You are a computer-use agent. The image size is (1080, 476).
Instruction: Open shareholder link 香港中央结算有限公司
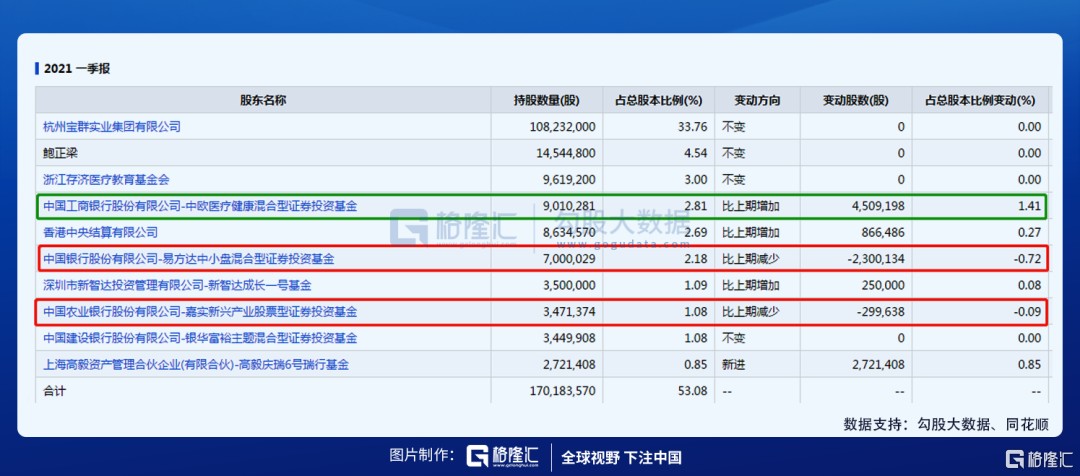tap(101, 233)
